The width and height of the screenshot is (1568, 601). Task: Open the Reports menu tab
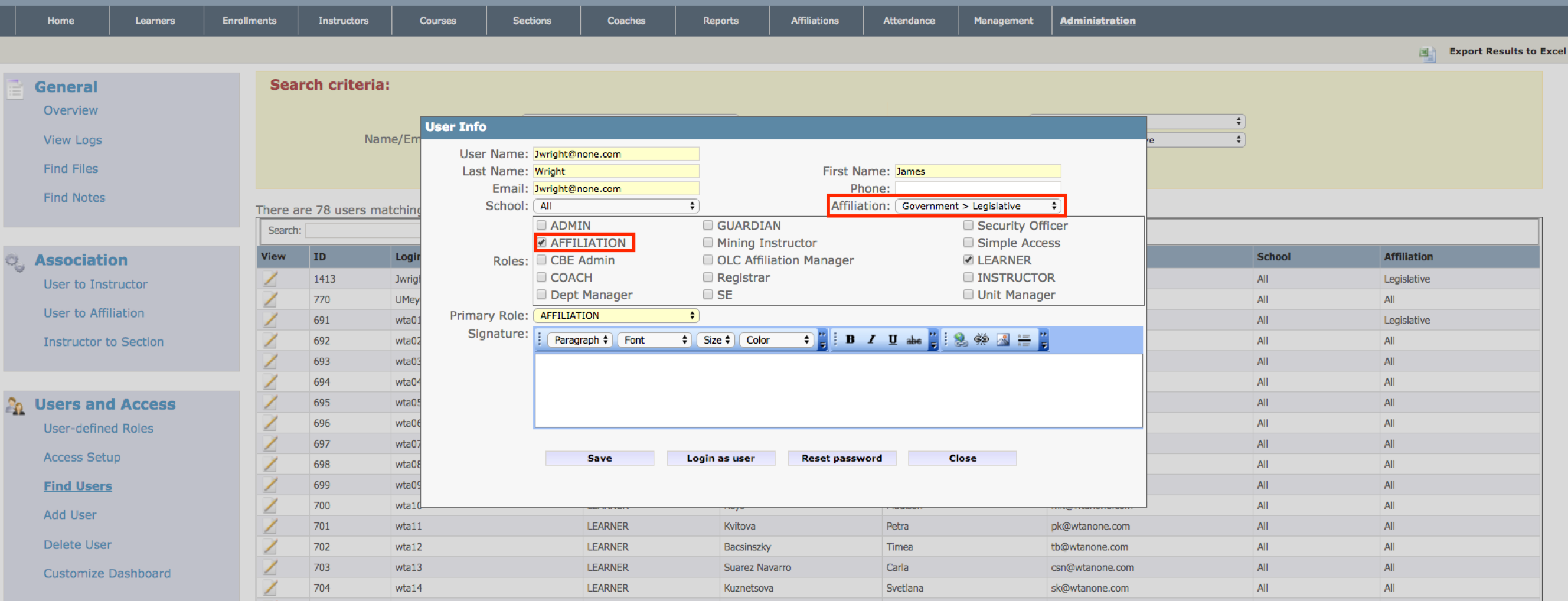point(720,21)
